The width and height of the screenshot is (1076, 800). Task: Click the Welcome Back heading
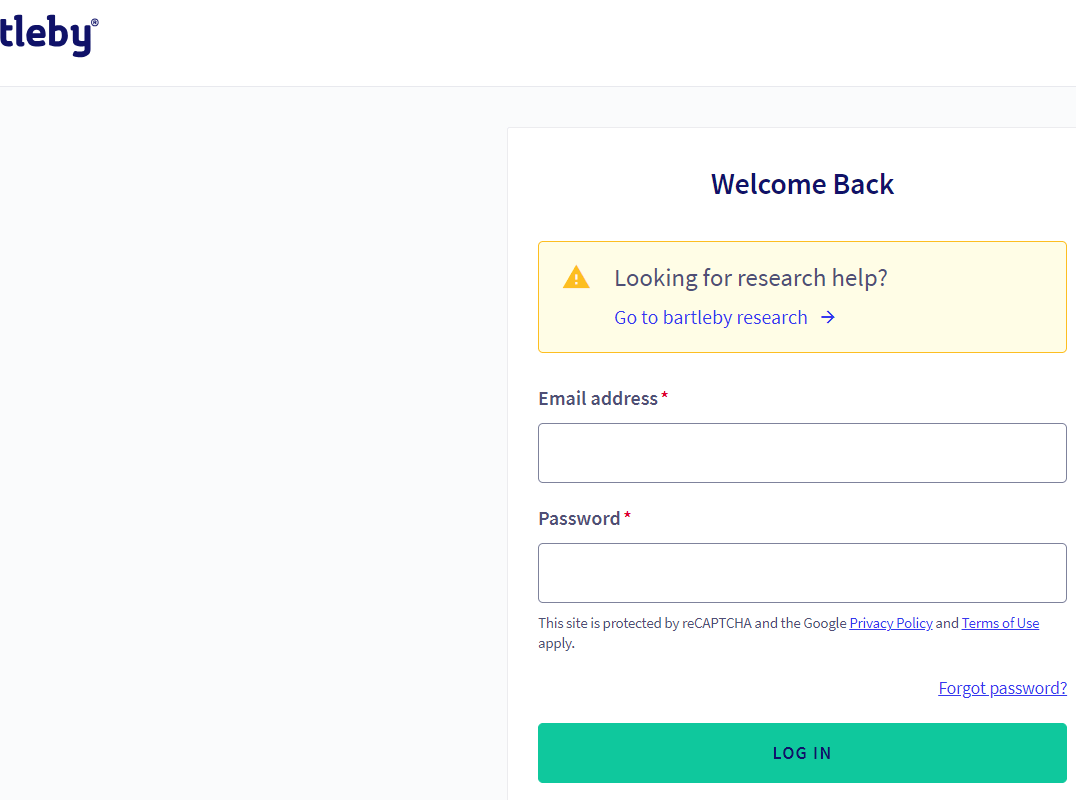(802, 184)
